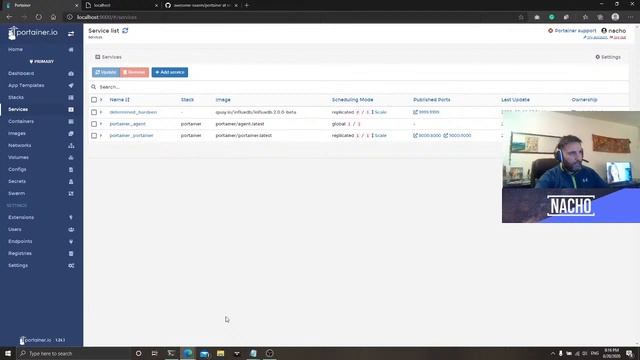Refresh the Service list with the sync icon

[x=125, y=31]
